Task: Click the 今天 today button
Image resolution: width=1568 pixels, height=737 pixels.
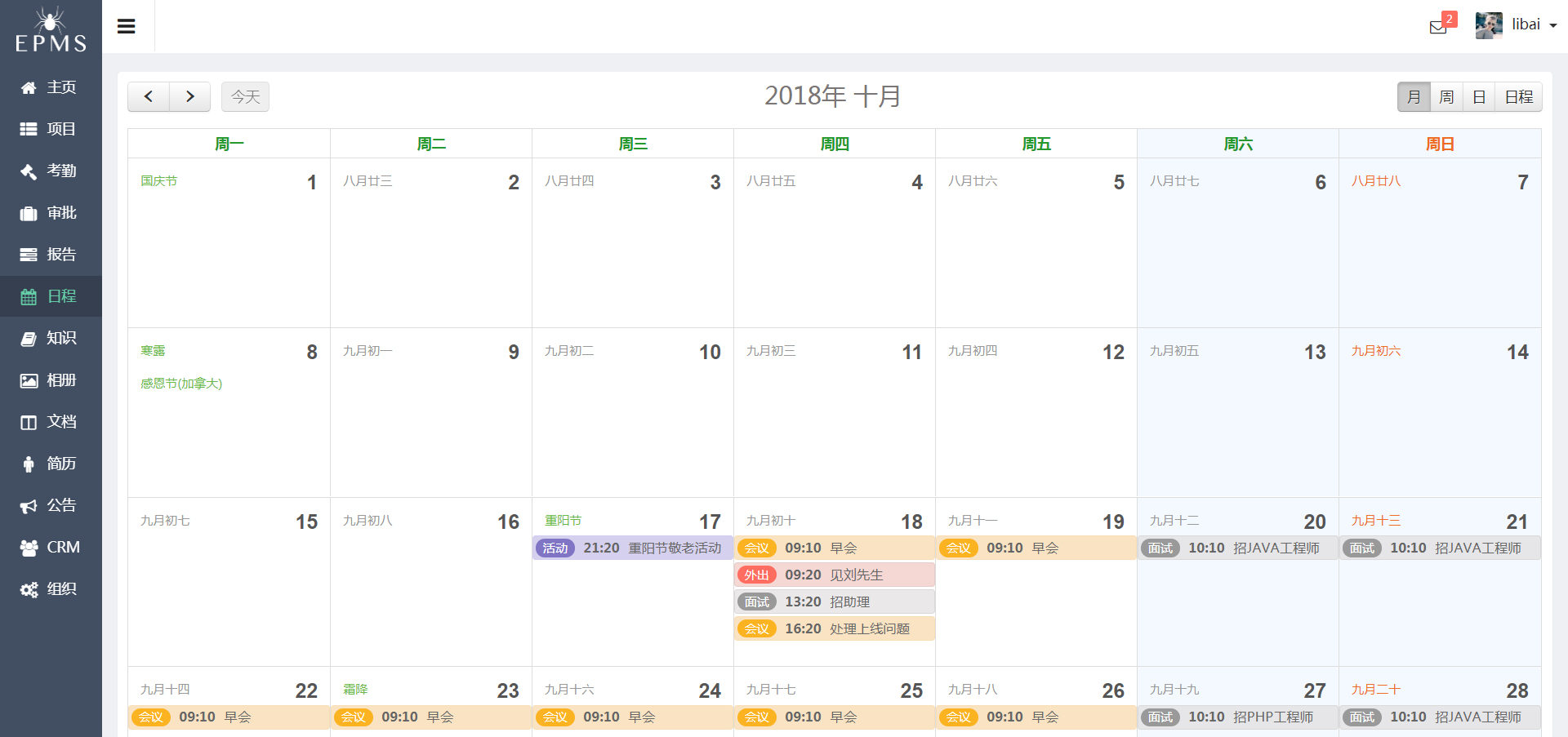Action: (245, 96)
